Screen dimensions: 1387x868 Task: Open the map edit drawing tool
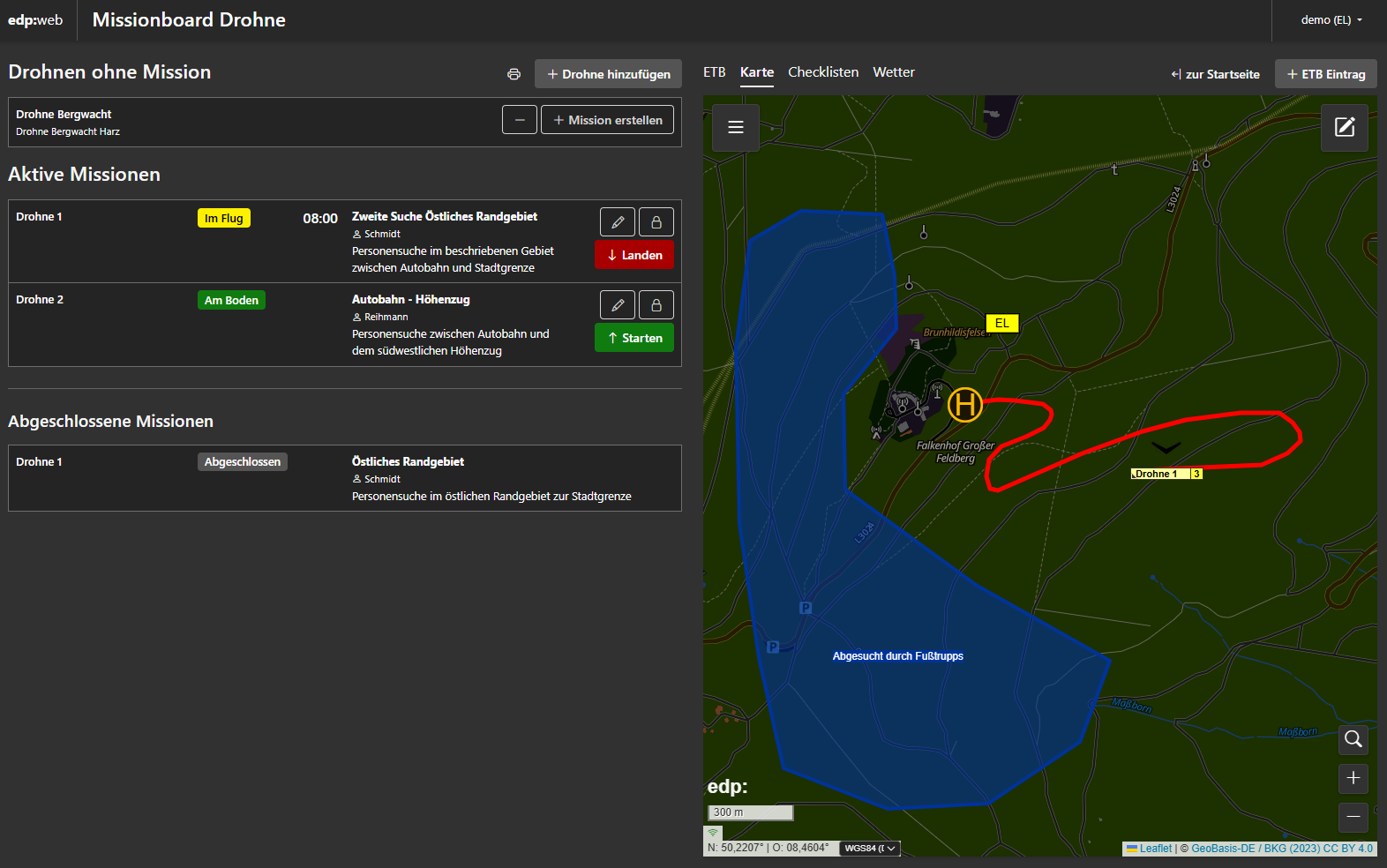coord(1344,127)
